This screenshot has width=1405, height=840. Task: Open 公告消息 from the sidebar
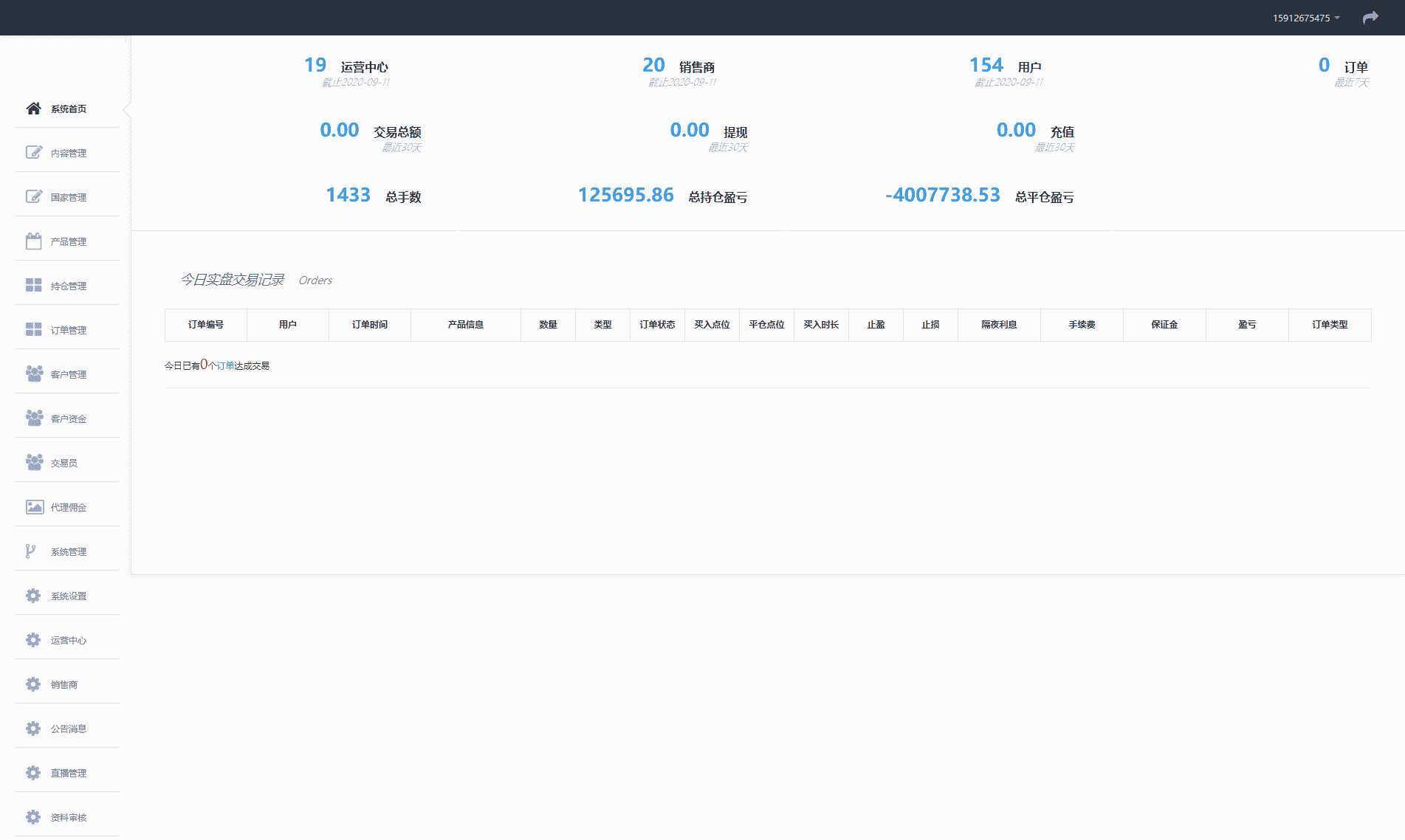[x=68, y=729]
